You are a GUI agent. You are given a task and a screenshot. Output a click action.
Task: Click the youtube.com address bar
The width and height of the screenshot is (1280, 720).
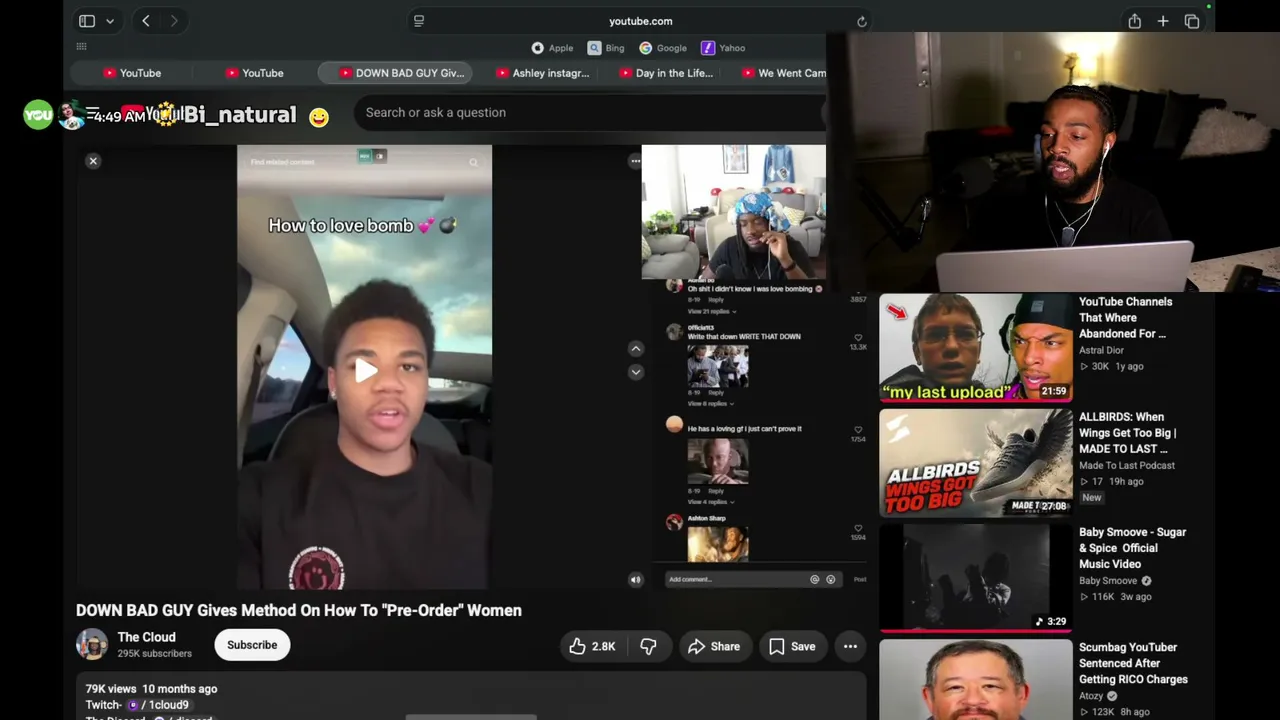640,21
